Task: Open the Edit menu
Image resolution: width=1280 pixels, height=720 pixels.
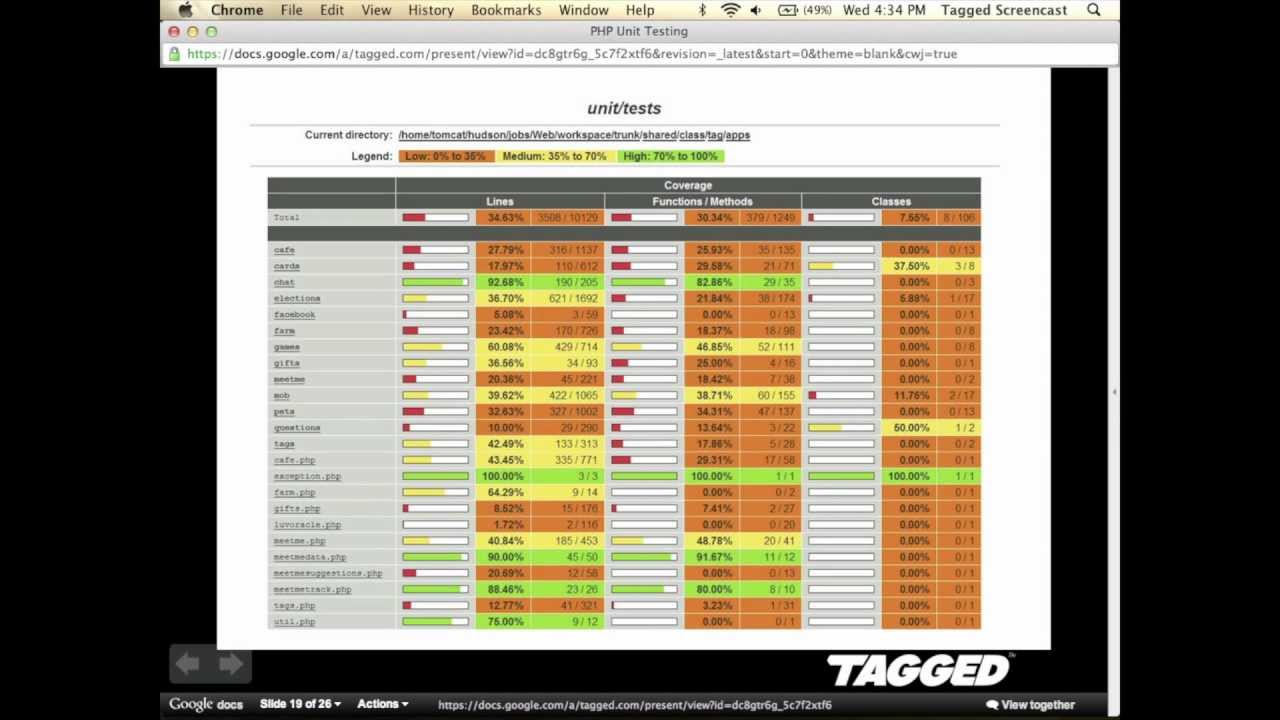Action: click(x=332, y=10)
